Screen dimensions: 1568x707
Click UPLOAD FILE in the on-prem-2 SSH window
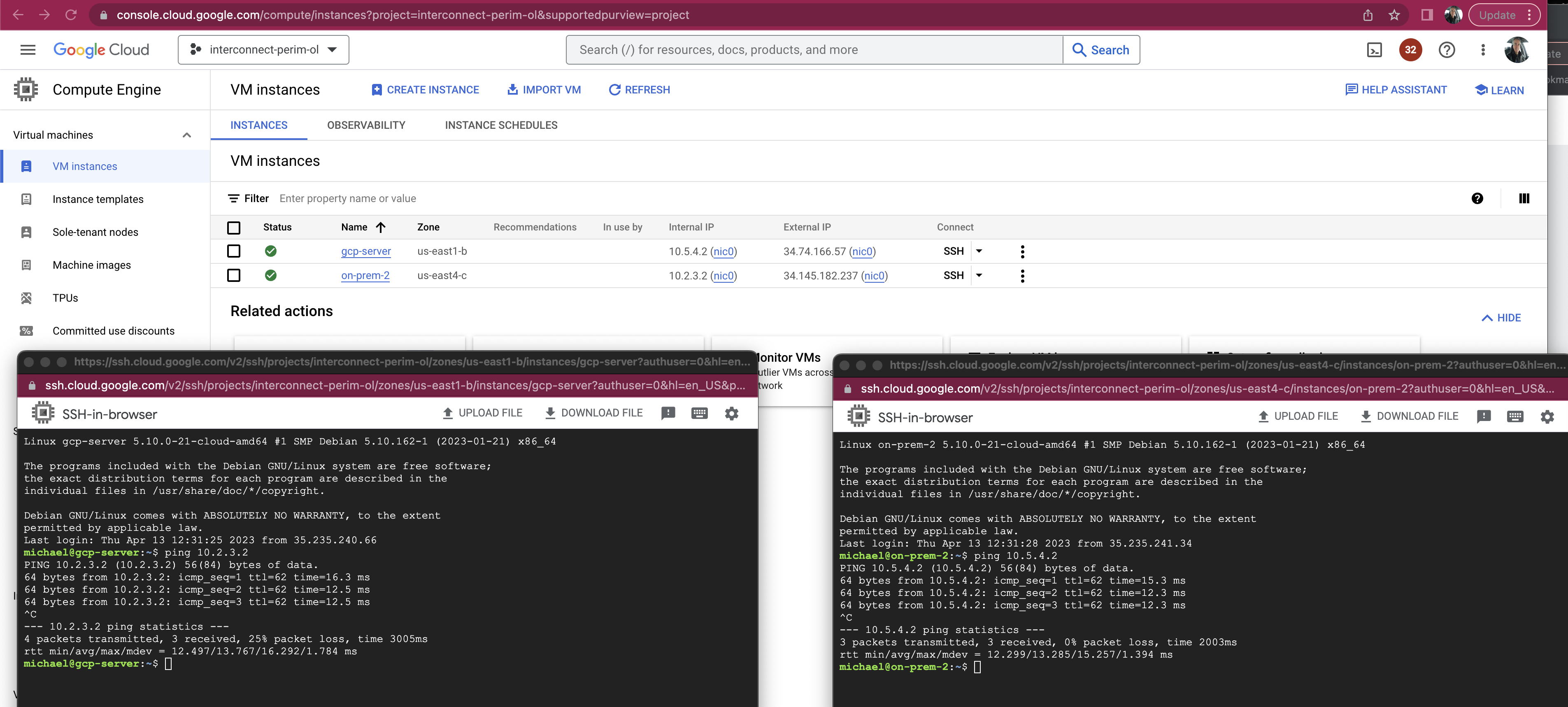[1298, 416]
